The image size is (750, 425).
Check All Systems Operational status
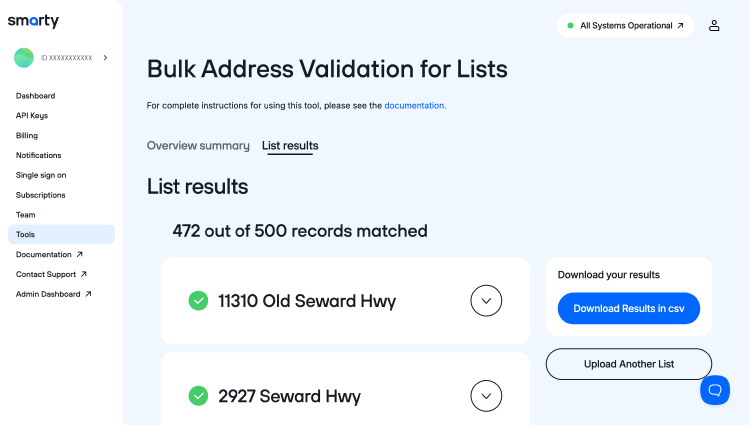[627, 26]
